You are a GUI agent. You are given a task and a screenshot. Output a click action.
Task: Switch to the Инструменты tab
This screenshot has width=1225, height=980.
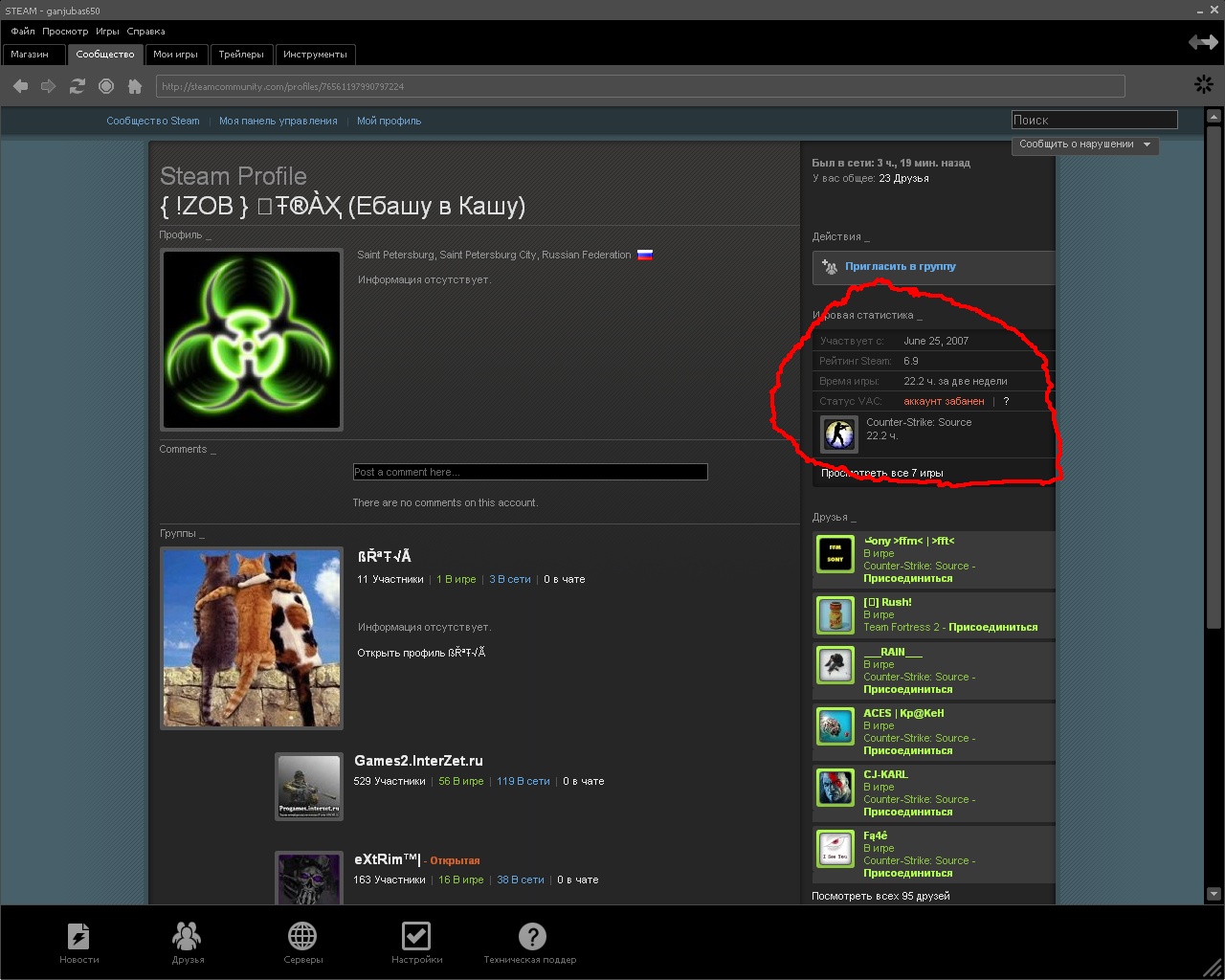[315, 55]
